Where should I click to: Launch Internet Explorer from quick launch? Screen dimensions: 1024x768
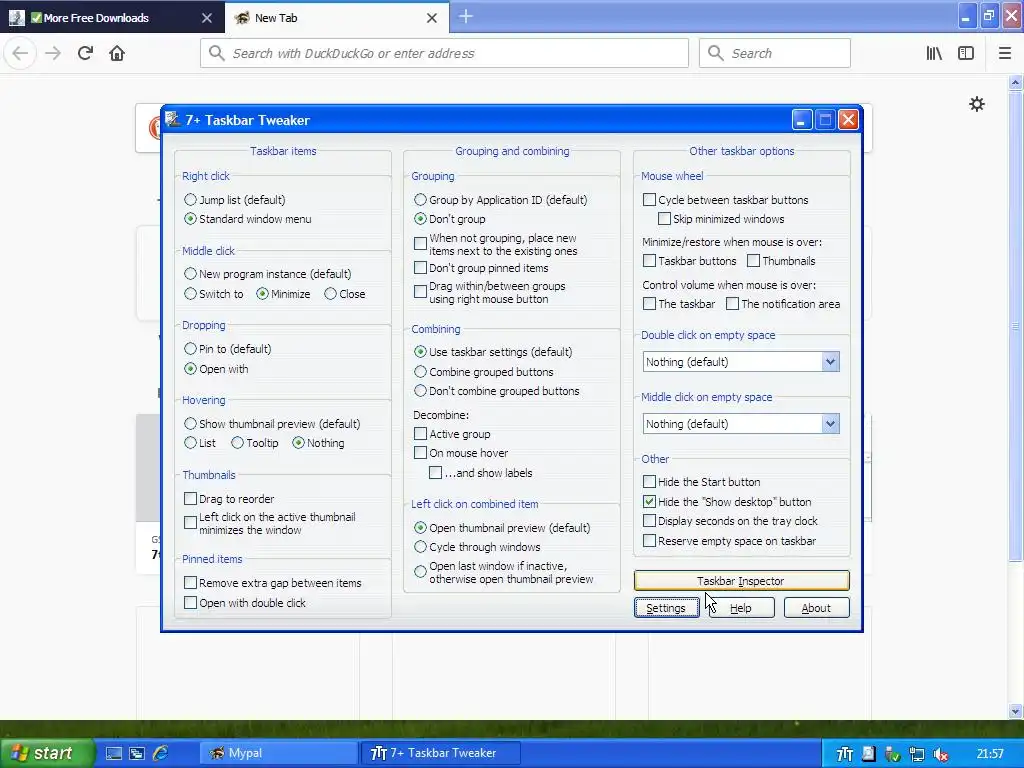click(160, 753)
